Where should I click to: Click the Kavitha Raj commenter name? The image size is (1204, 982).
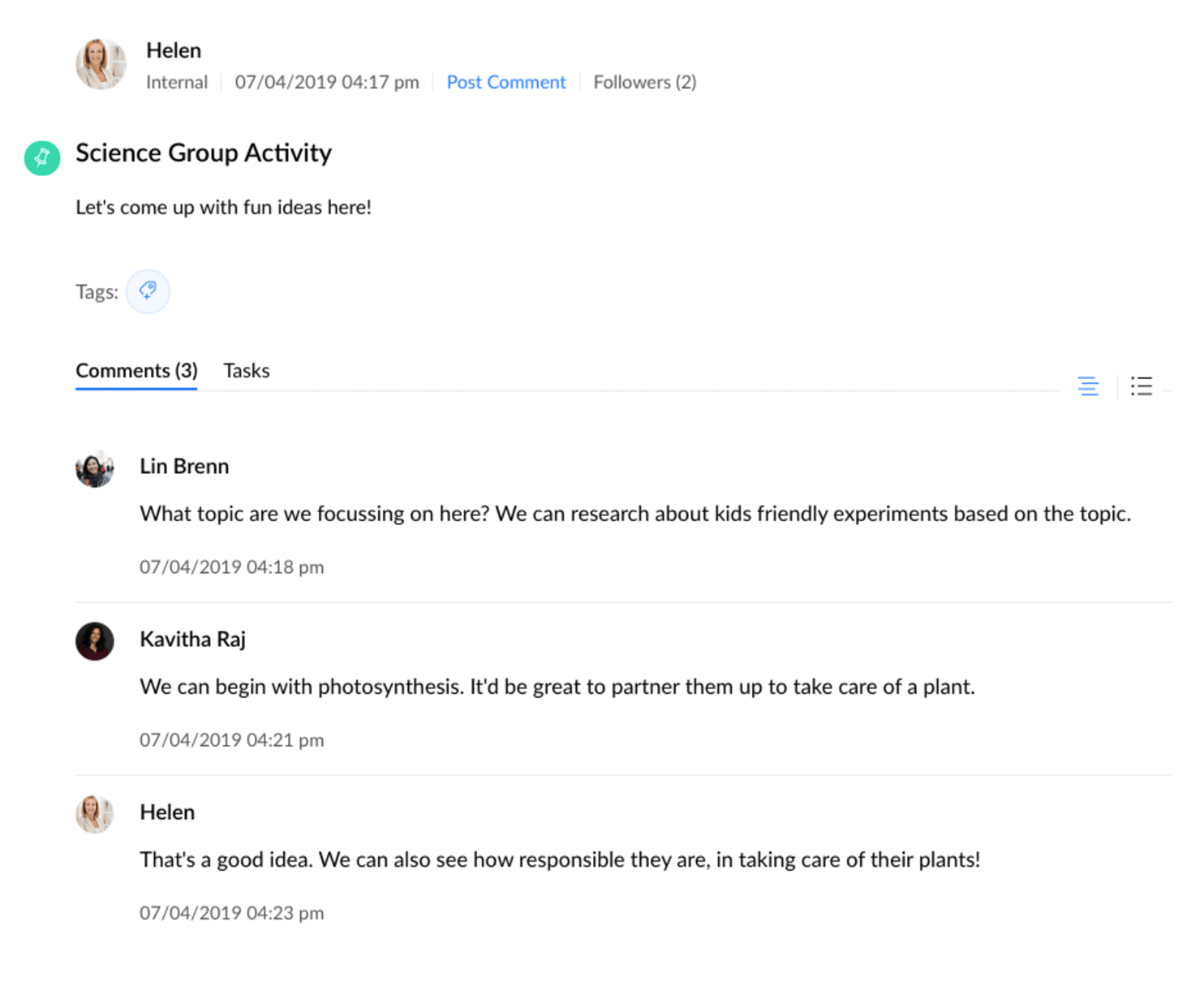coord(192,640)
